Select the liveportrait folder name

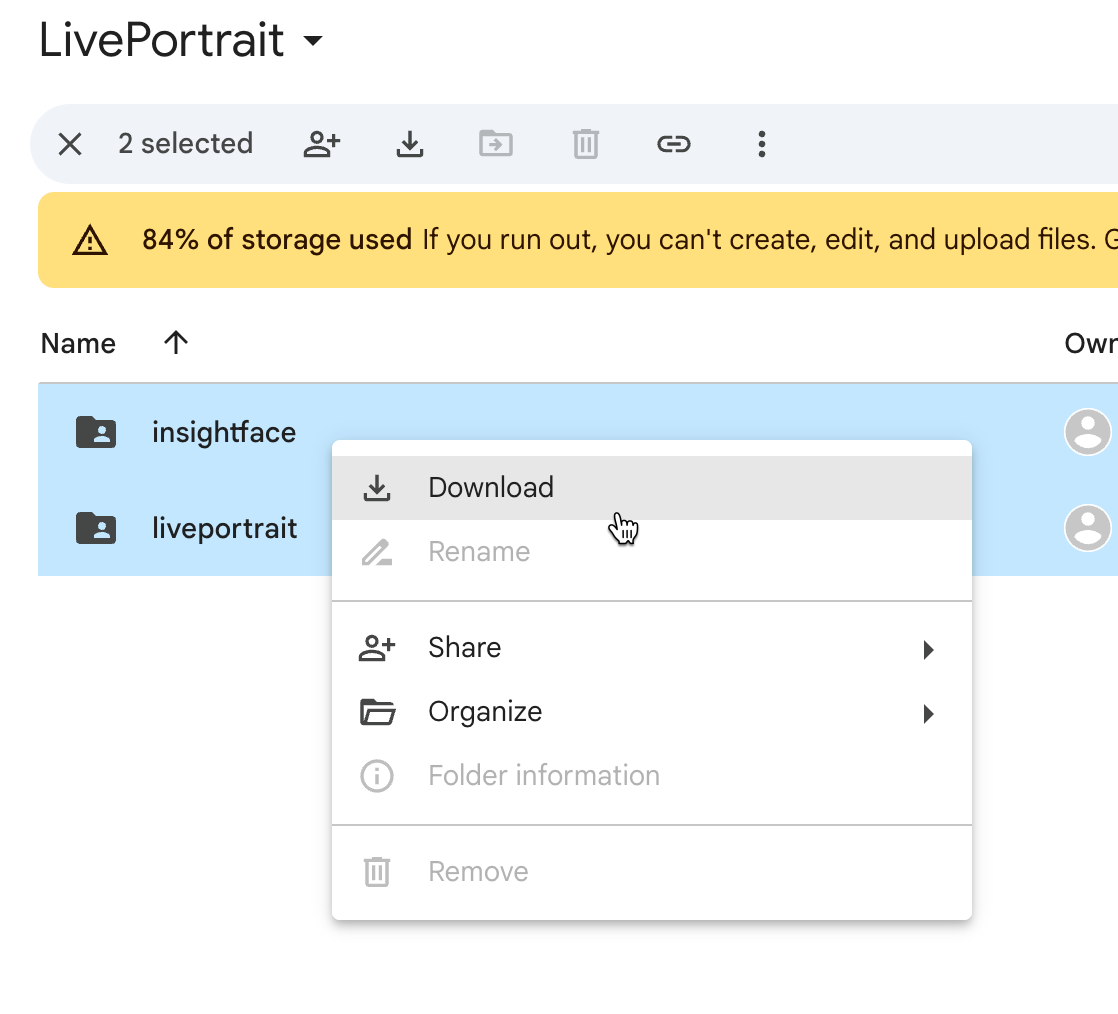225,528
